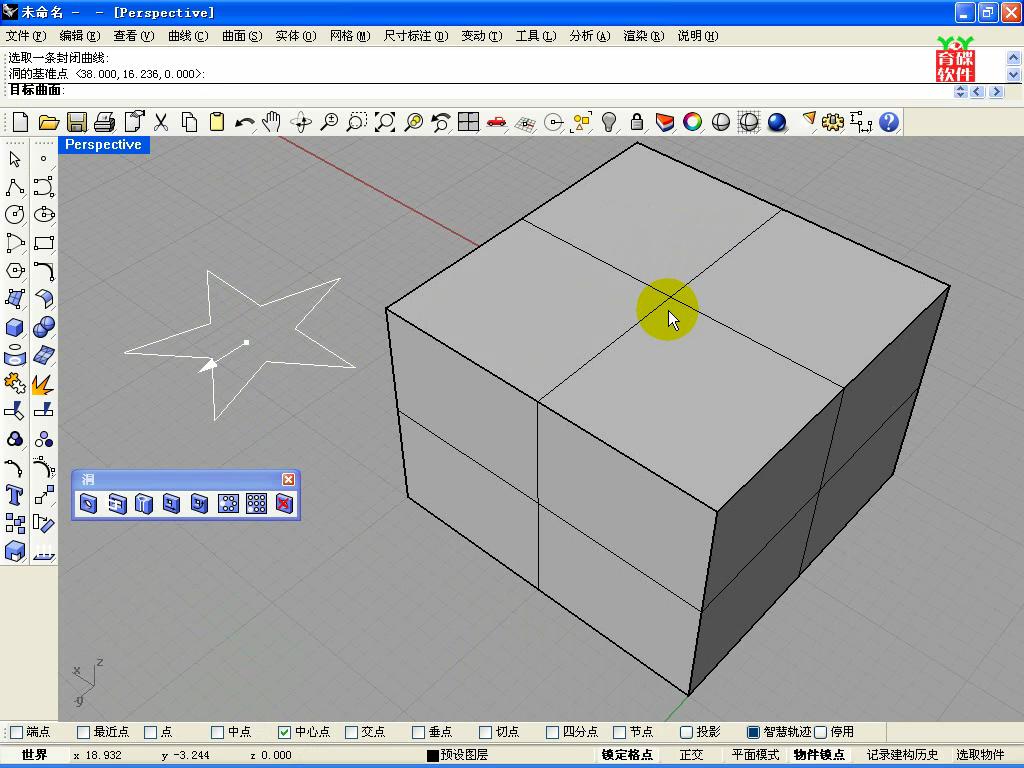Uncheck the 中心点 snap checkbox
This screenshot has height=768, width=1024.
tap(284, 732)
